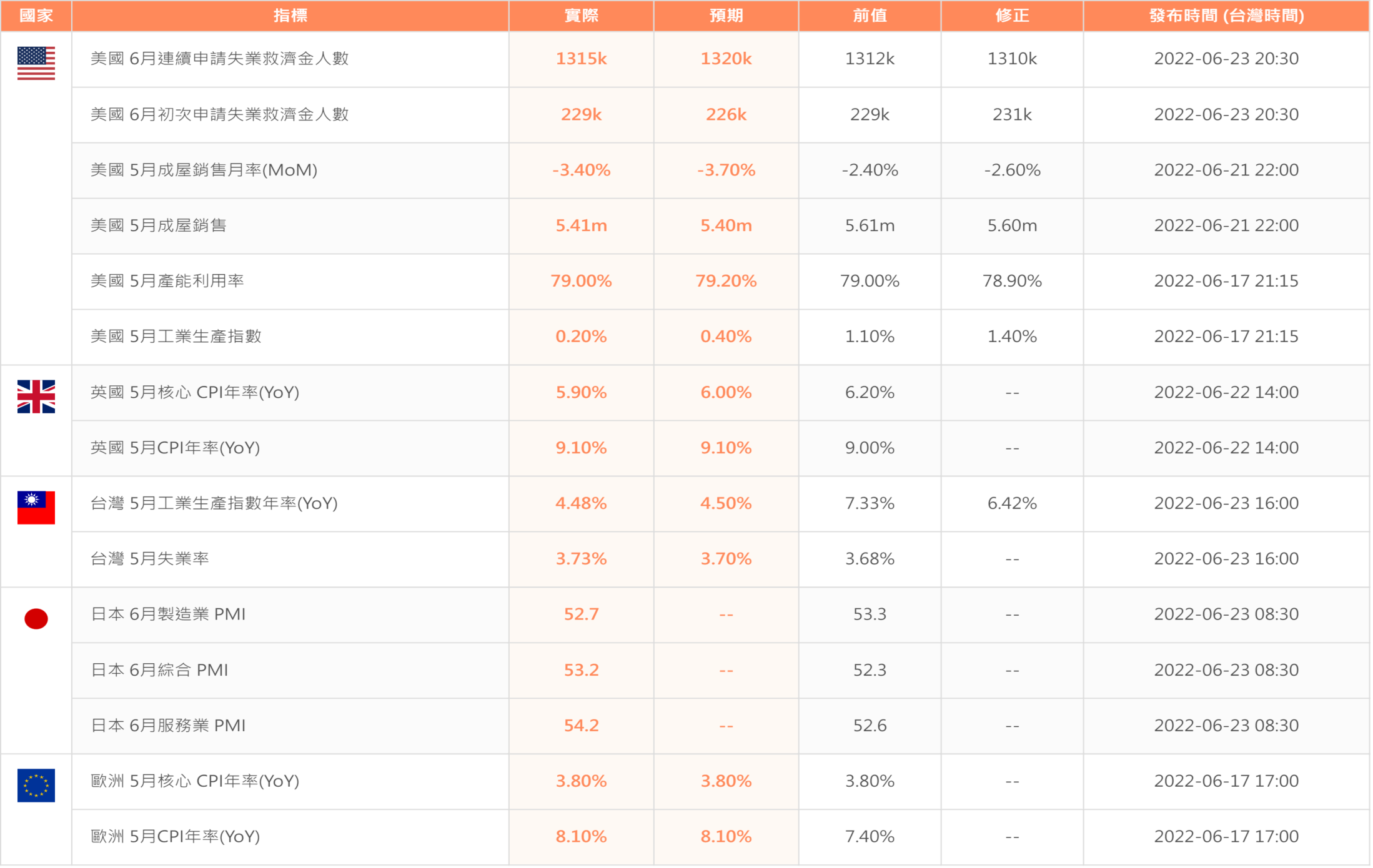Click the Japan flag icon
This screenshot has width=1373, height=868.
coord(36,619)
